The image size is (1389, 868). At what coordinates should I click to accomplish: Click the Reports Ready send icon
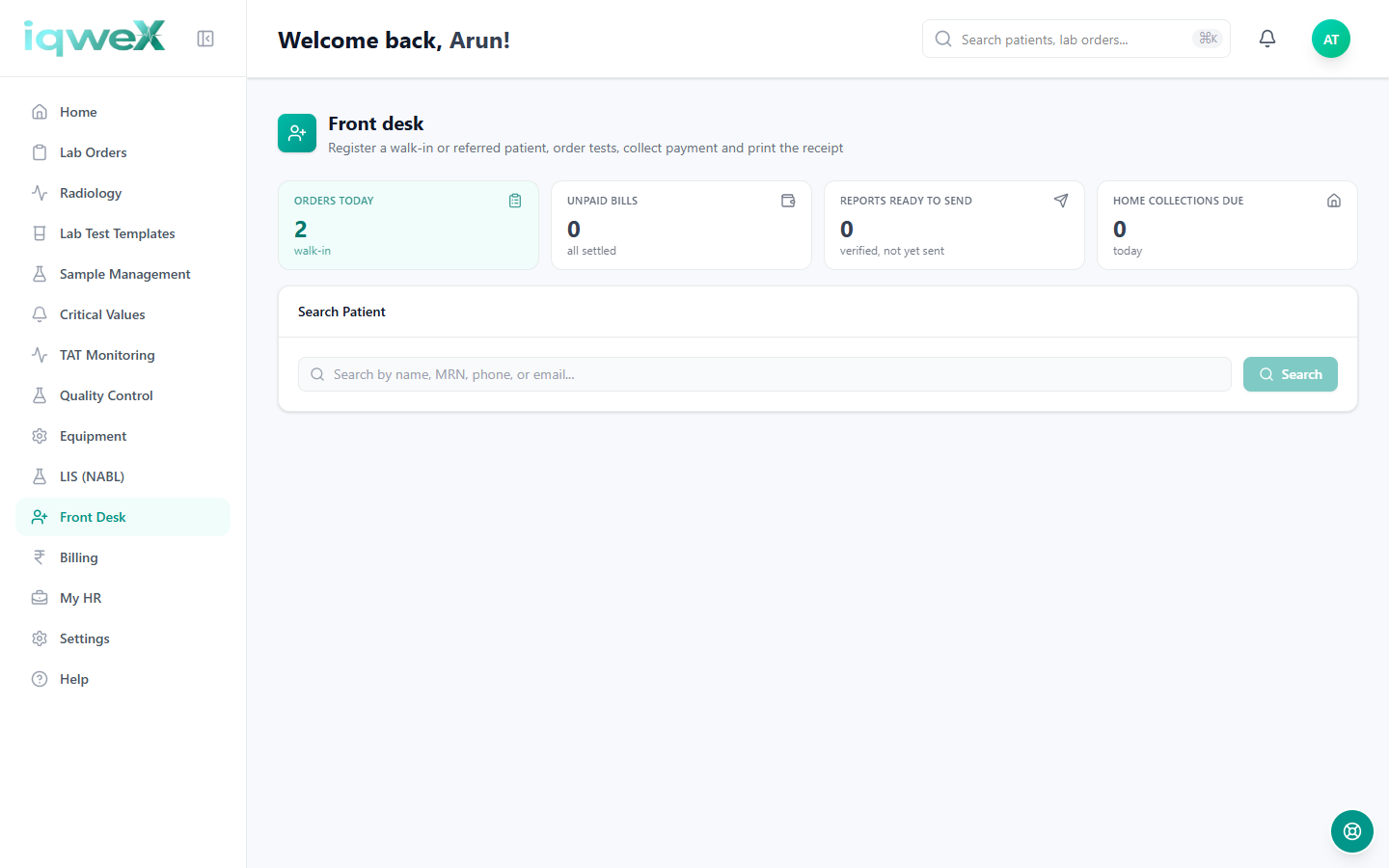tap(1061, 201)
